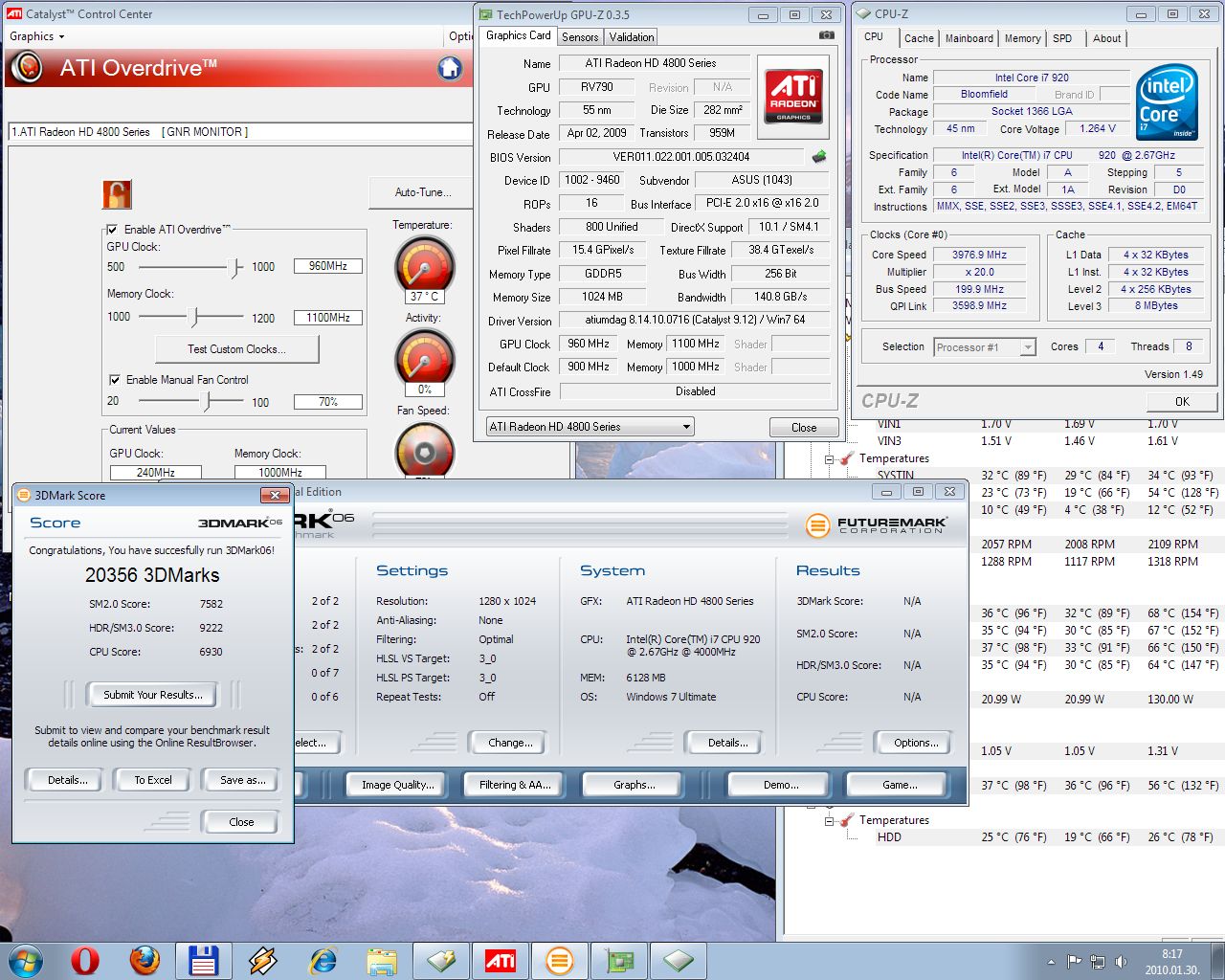Click the volume speaker tray icon
This screenshot has height=980, width=1225.
(1119, 961)
